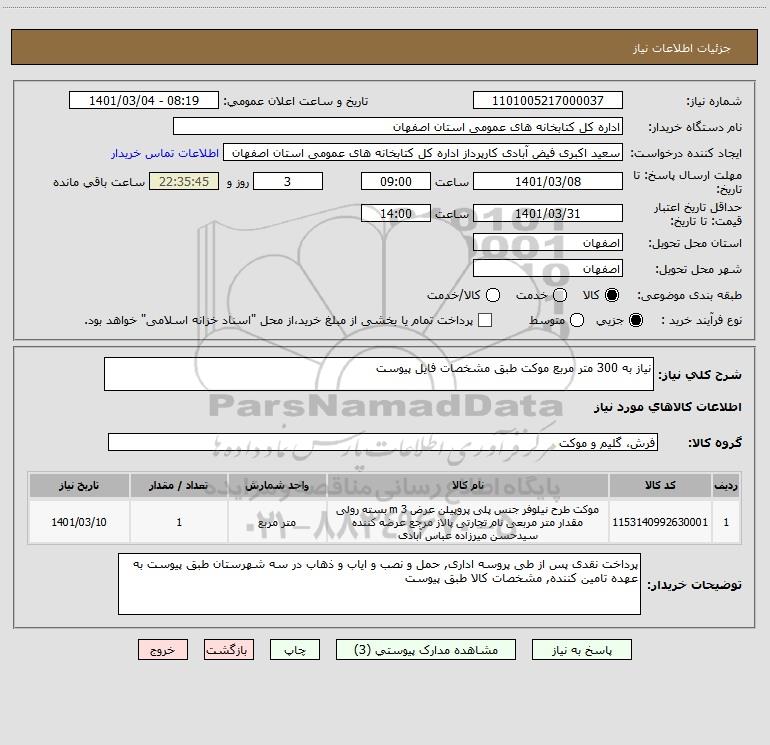This screenshot has height=745, width=770.
Task: Click the شماره نیاز field 1101005217000037
Action: pyautogui.click(x=548, y=100)
